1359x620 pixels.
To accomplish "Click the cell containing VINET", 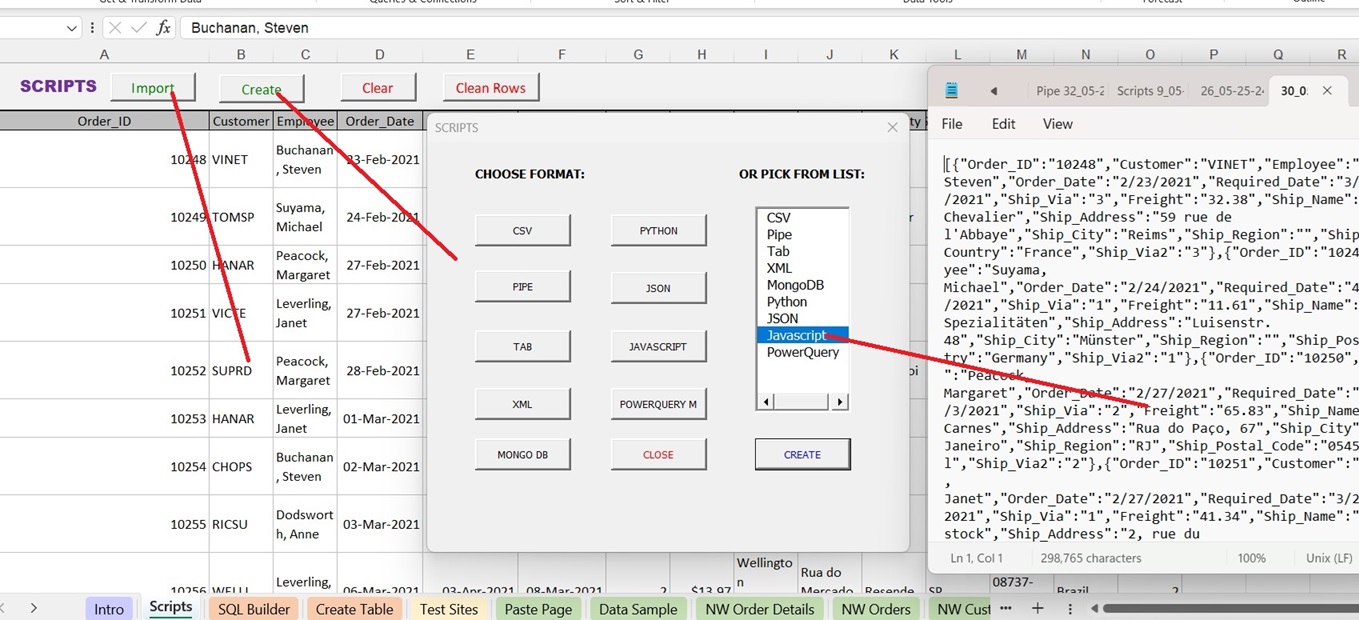I will [241, 160].
